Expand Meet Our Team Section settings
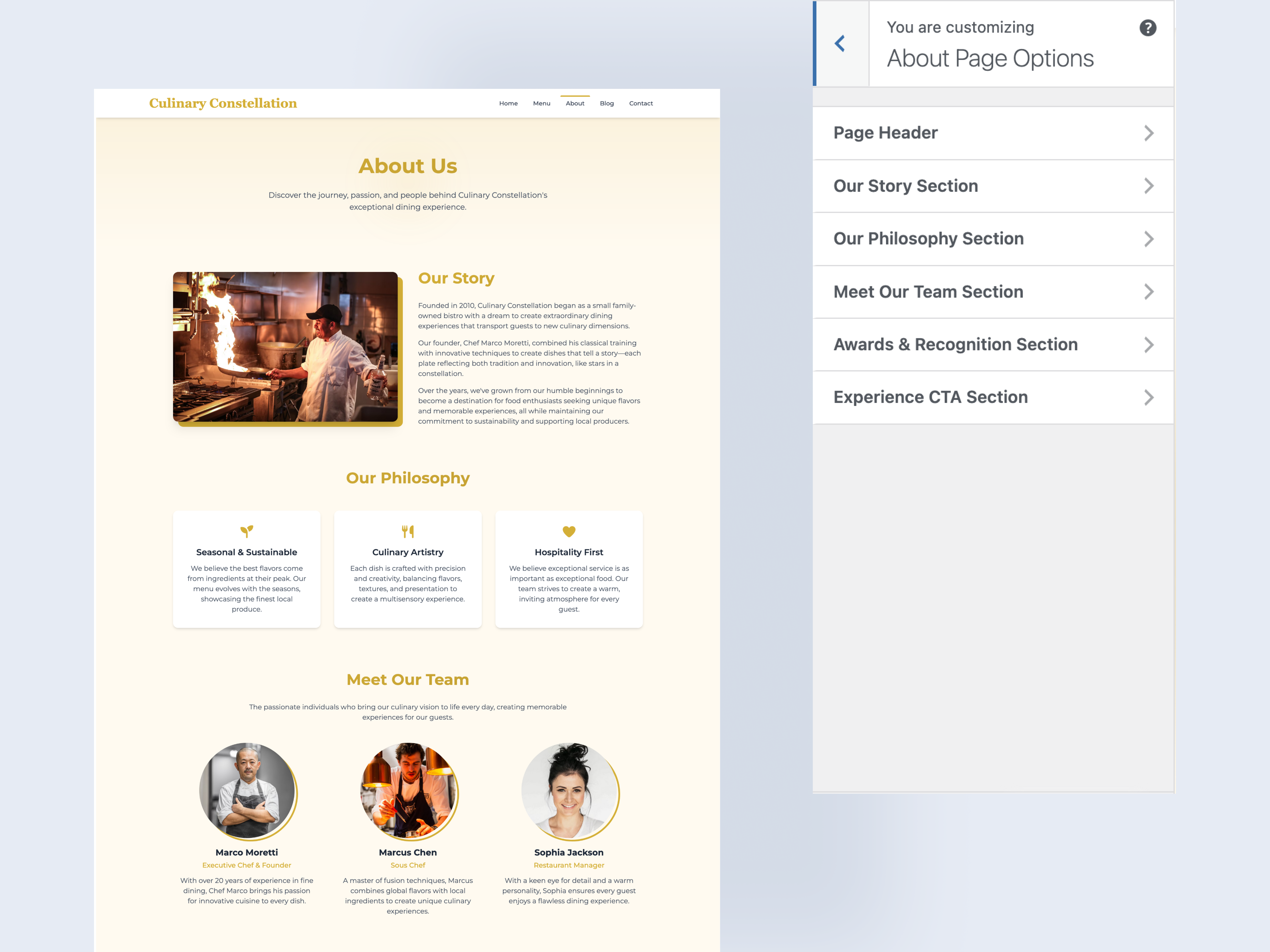 [x=1149, y=292]
